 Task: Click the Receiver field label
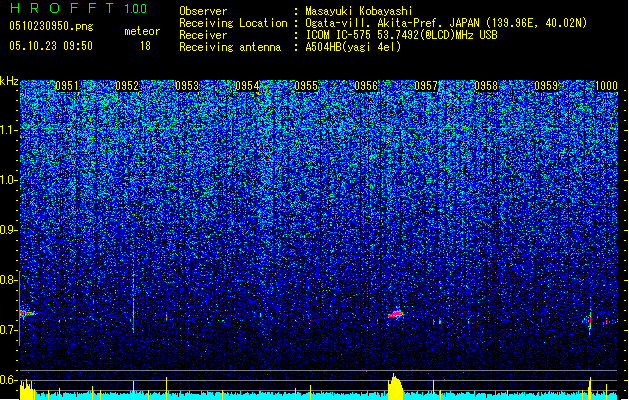point(203,35)
